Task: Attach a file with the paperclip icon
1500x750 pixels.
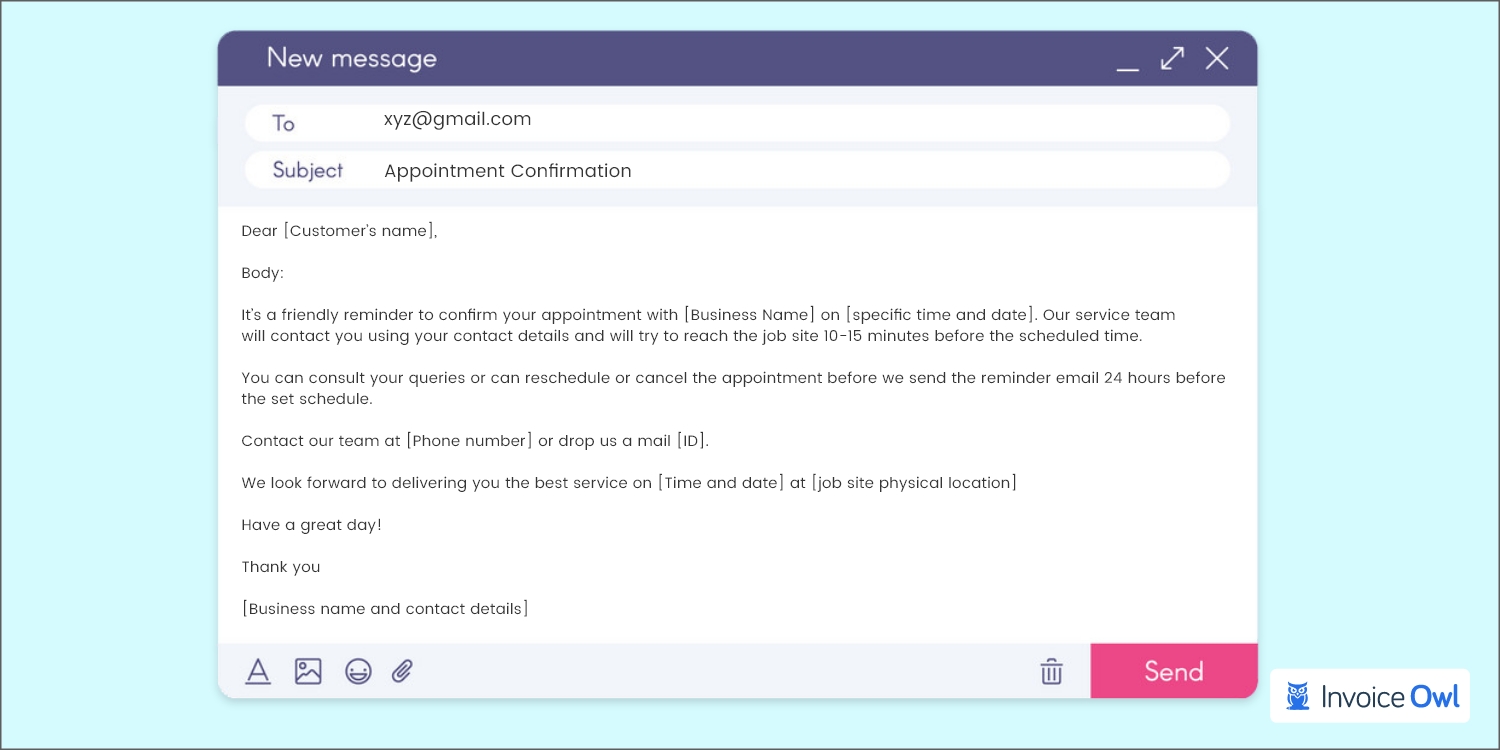Action: tap(402, 671)
